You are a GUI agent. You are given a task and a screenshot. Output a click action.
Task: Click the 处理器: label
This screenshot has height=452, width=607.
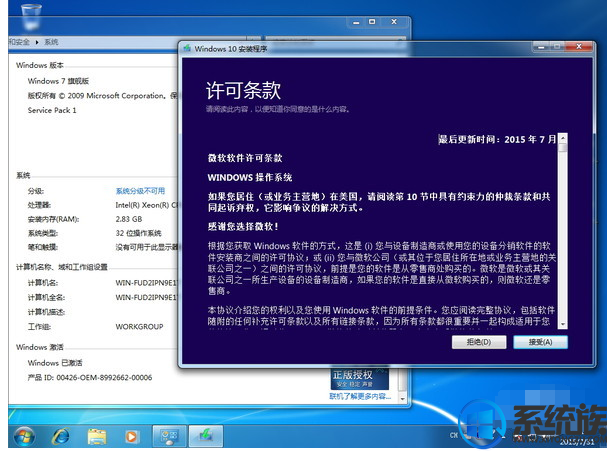point(39,205)
